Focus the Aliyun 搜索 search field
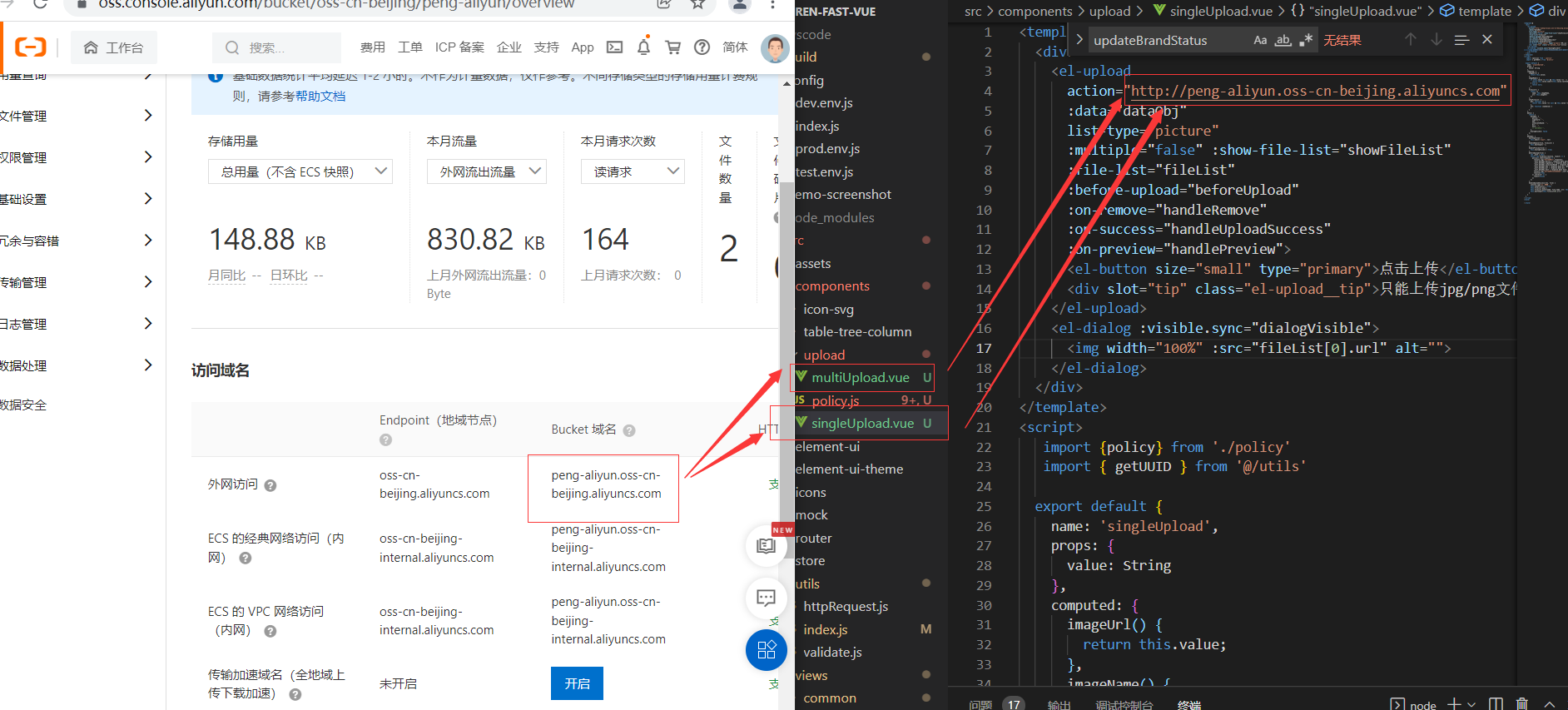The image size is (1568, 710). 277,48
